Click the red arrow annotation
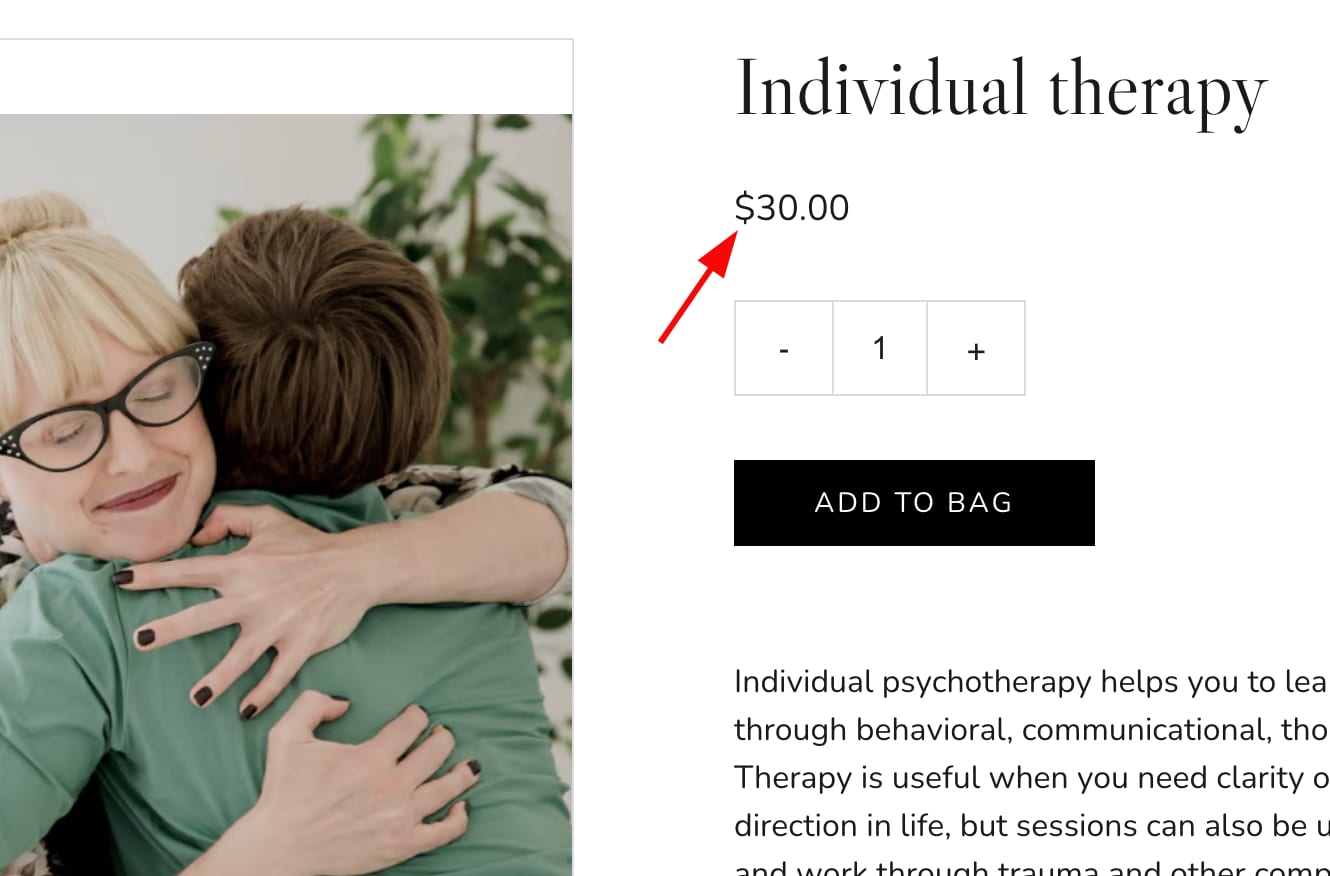Viewport: 1330px width, 876px height. pos(699,286)
